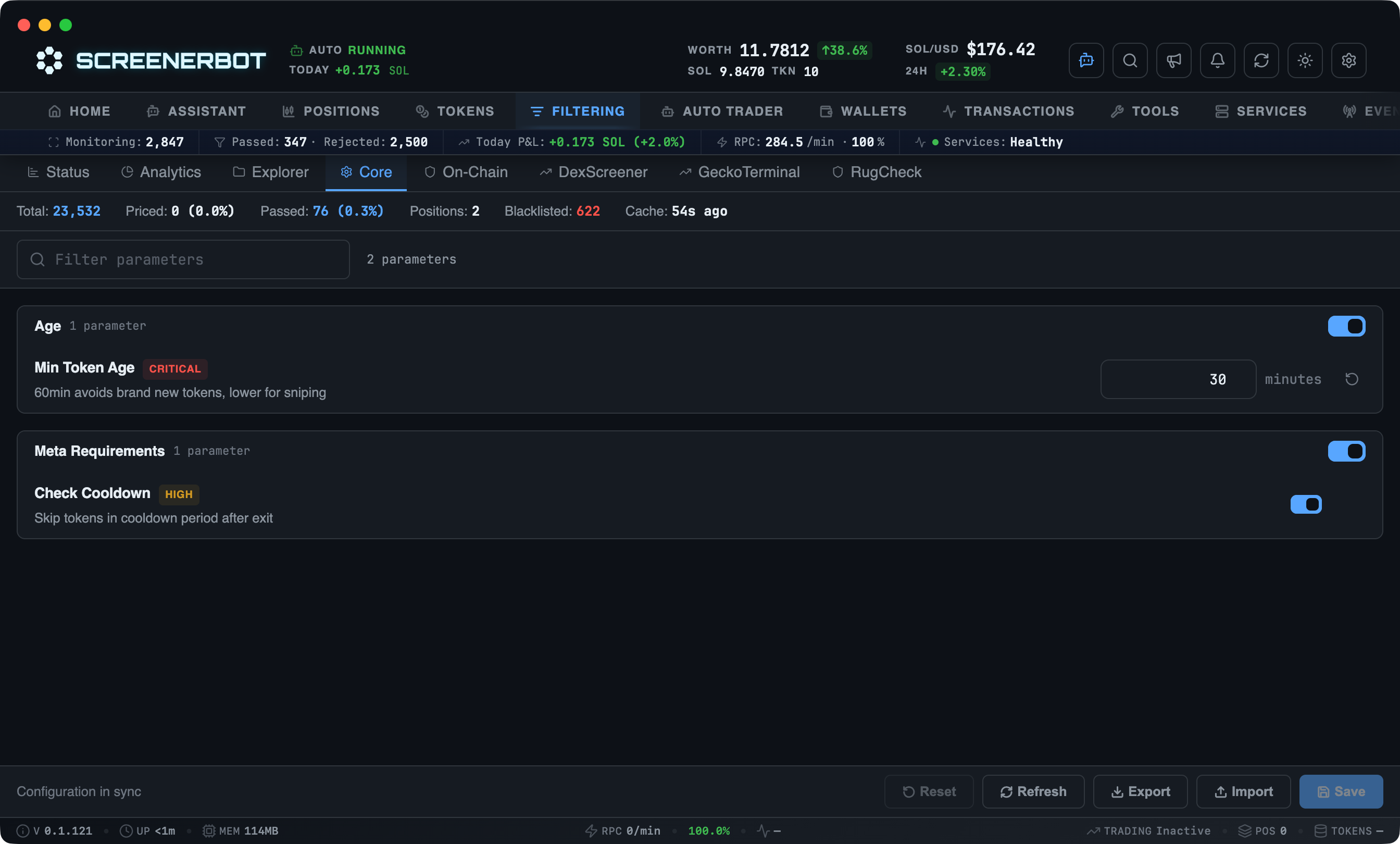Click the auto trader robot status icon
Screen dimensions: 1400x844
click(296, 51)
